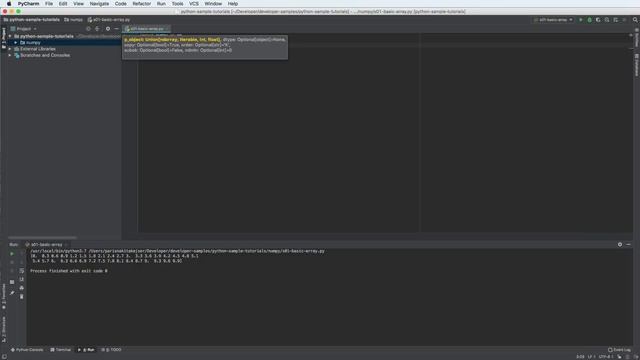Viewport: 640px width, 360px height.
Task: Restore layout icon in Run panel
Action: tap(12, 282)
